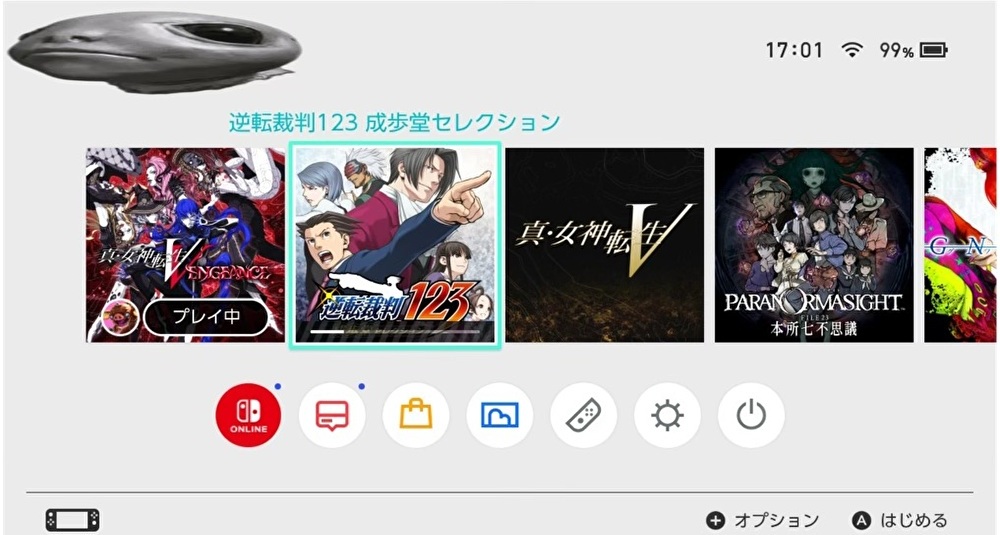Click the プレイ中 badge

click(x=206, y=316)
